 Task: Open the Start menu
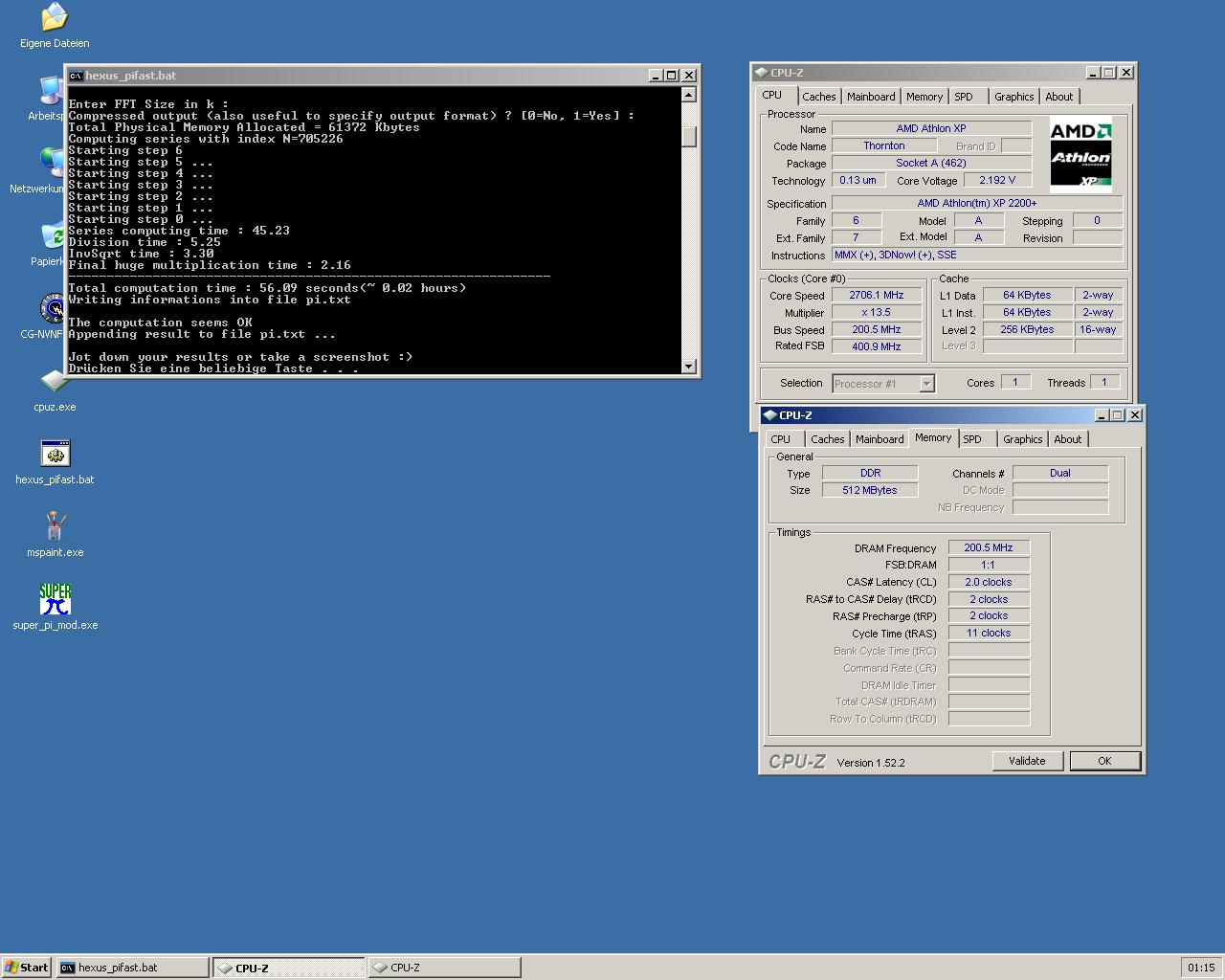pyautogui.click(x=26, y=968)
